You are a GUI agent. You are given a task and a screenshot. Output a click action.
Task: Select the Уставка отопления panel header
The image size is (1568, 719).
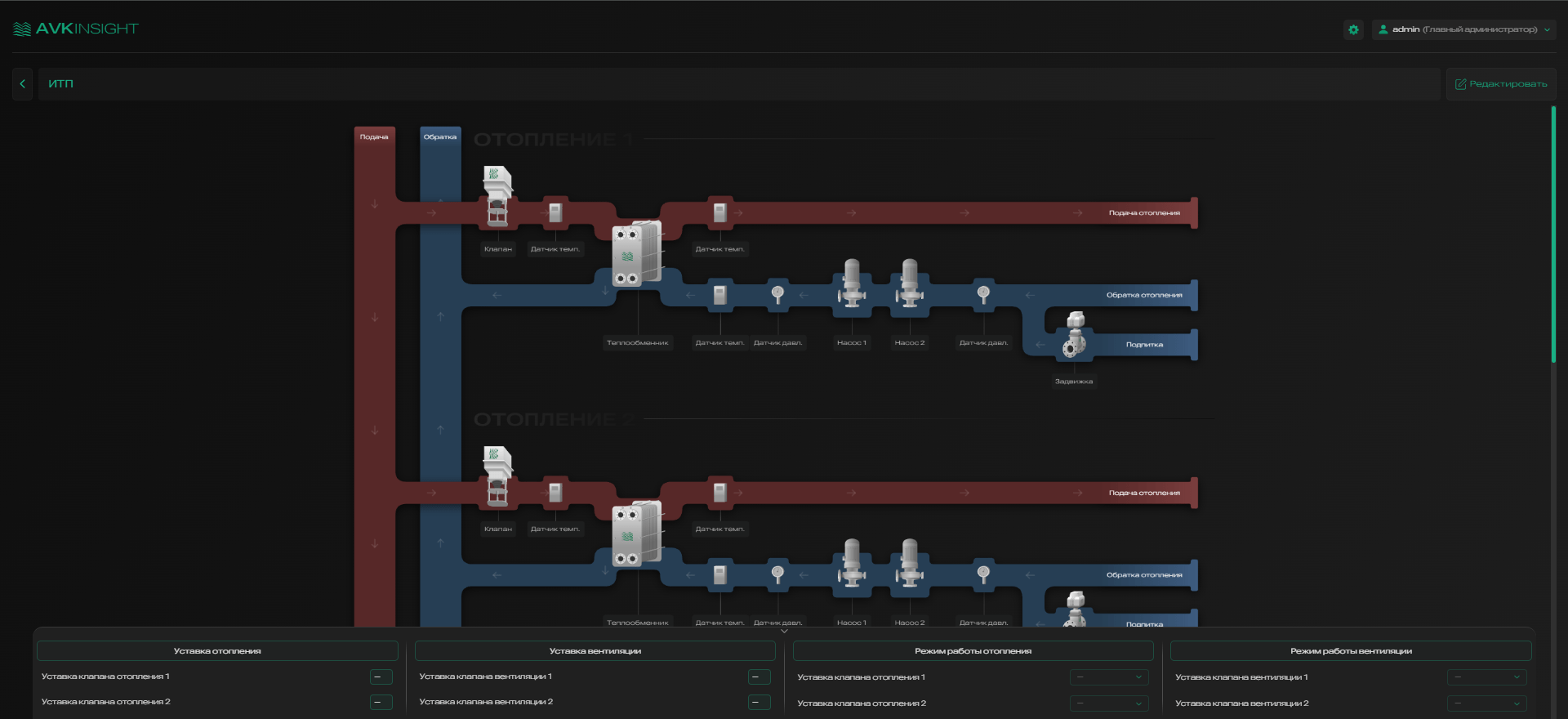click(x=217, y=651)
